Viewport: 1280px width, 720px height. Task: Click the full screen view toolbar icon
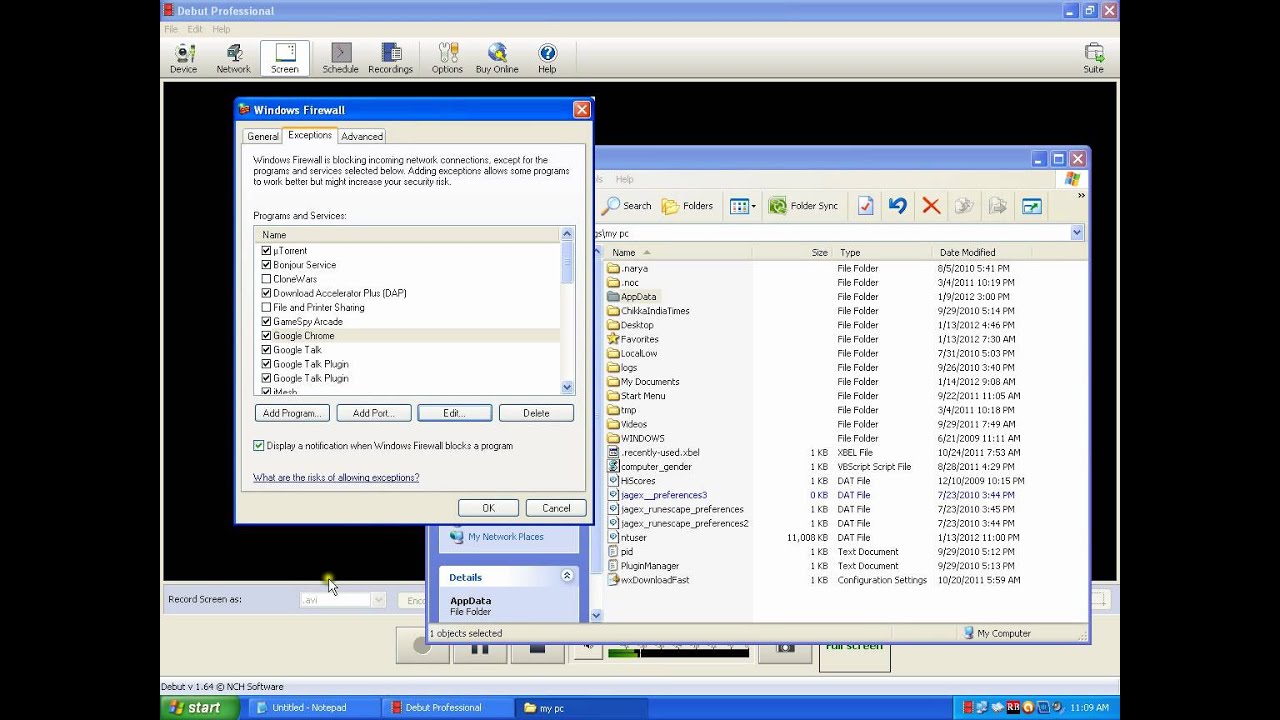coord(1031,206)
